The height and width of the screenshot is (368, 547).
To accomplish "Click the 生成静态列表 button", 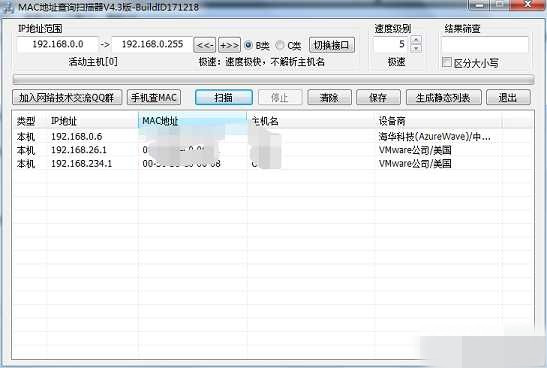I will click(443, 97).
